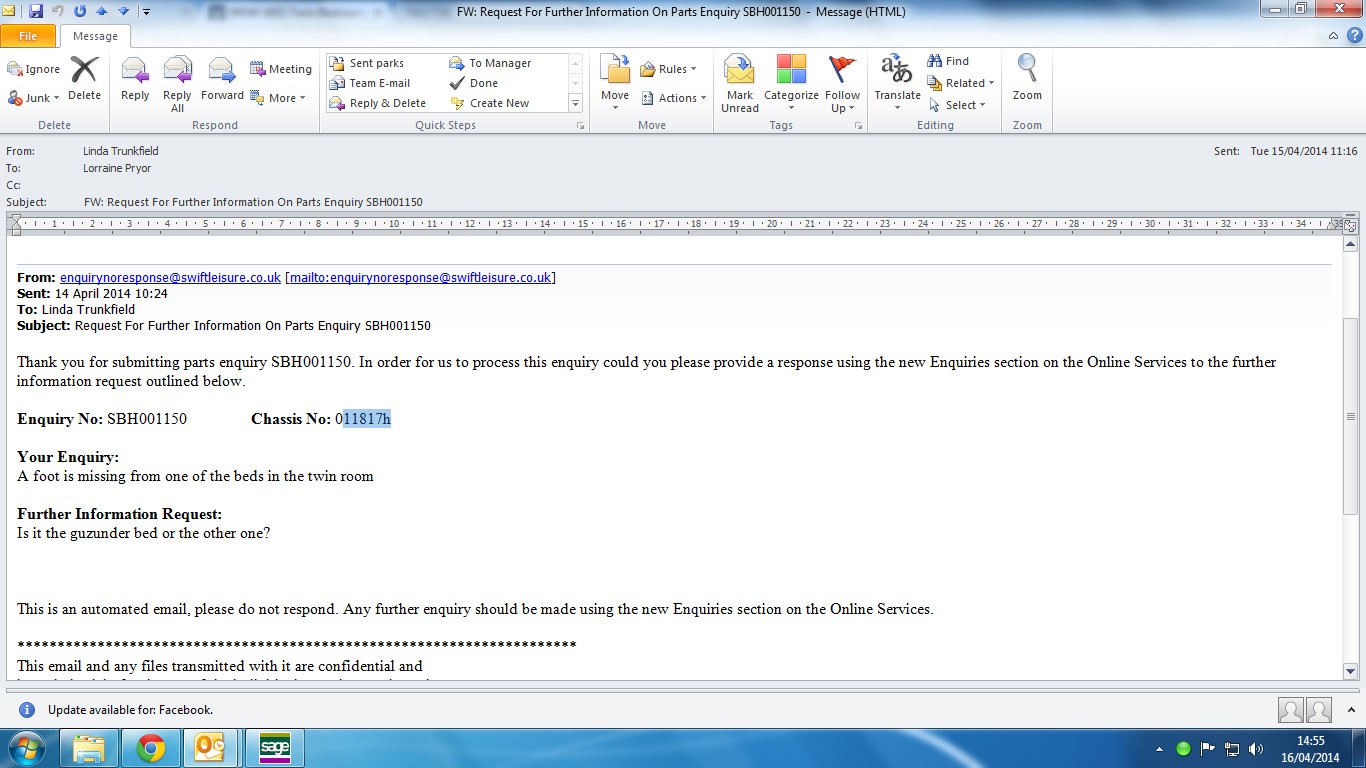Screen dimensions: 1366x768
Task: Click recipient Lorraine Pryor in header
Action: [117, 169]
